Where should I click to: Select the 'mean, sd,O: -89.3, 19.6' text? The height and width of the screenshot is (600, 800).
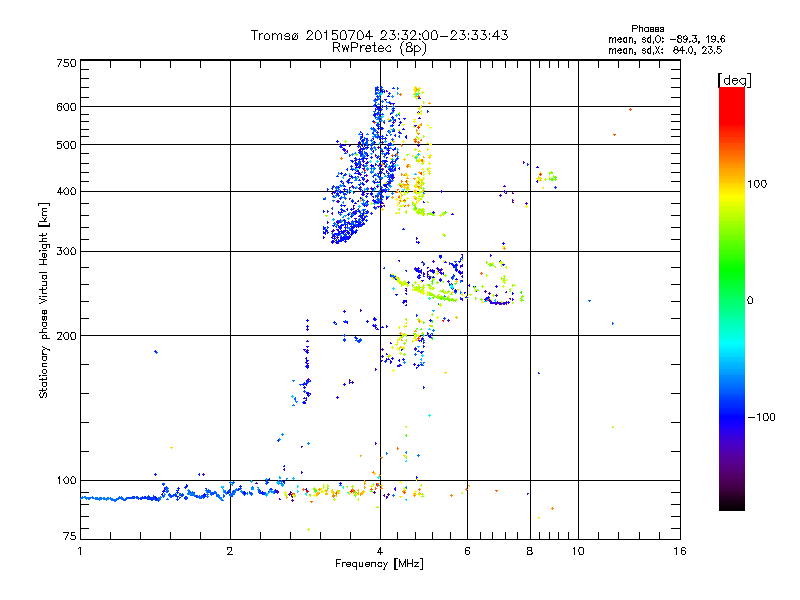point(666,39)
